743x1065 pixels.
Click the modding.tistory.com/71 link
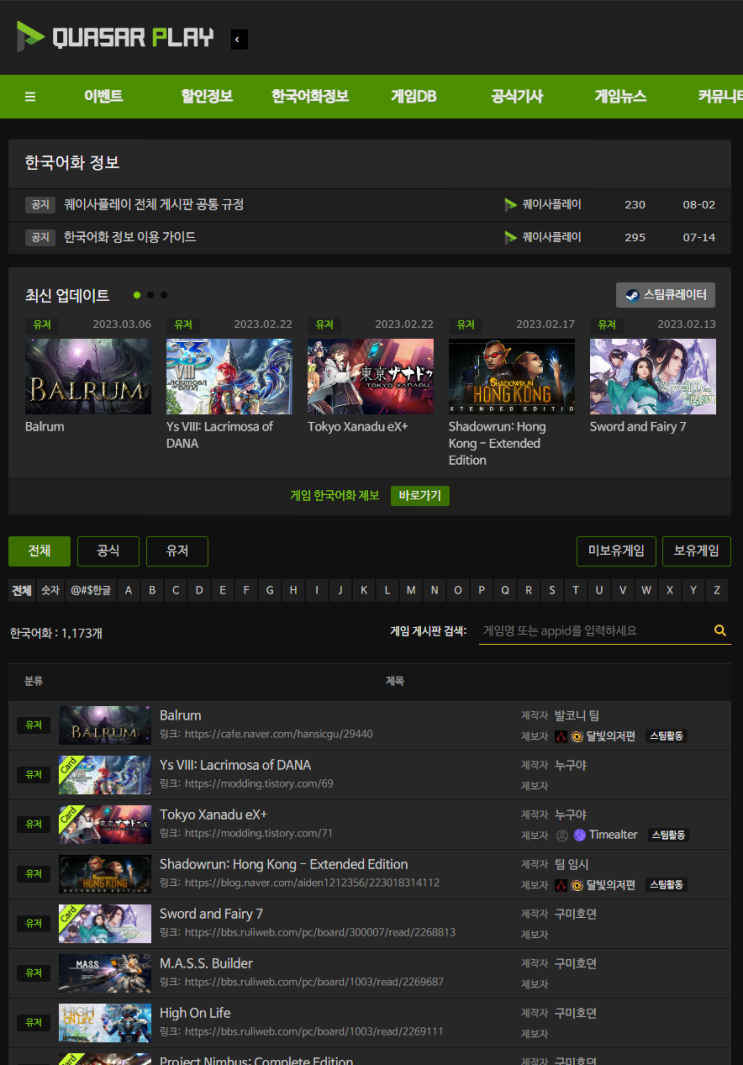[259, 833]
